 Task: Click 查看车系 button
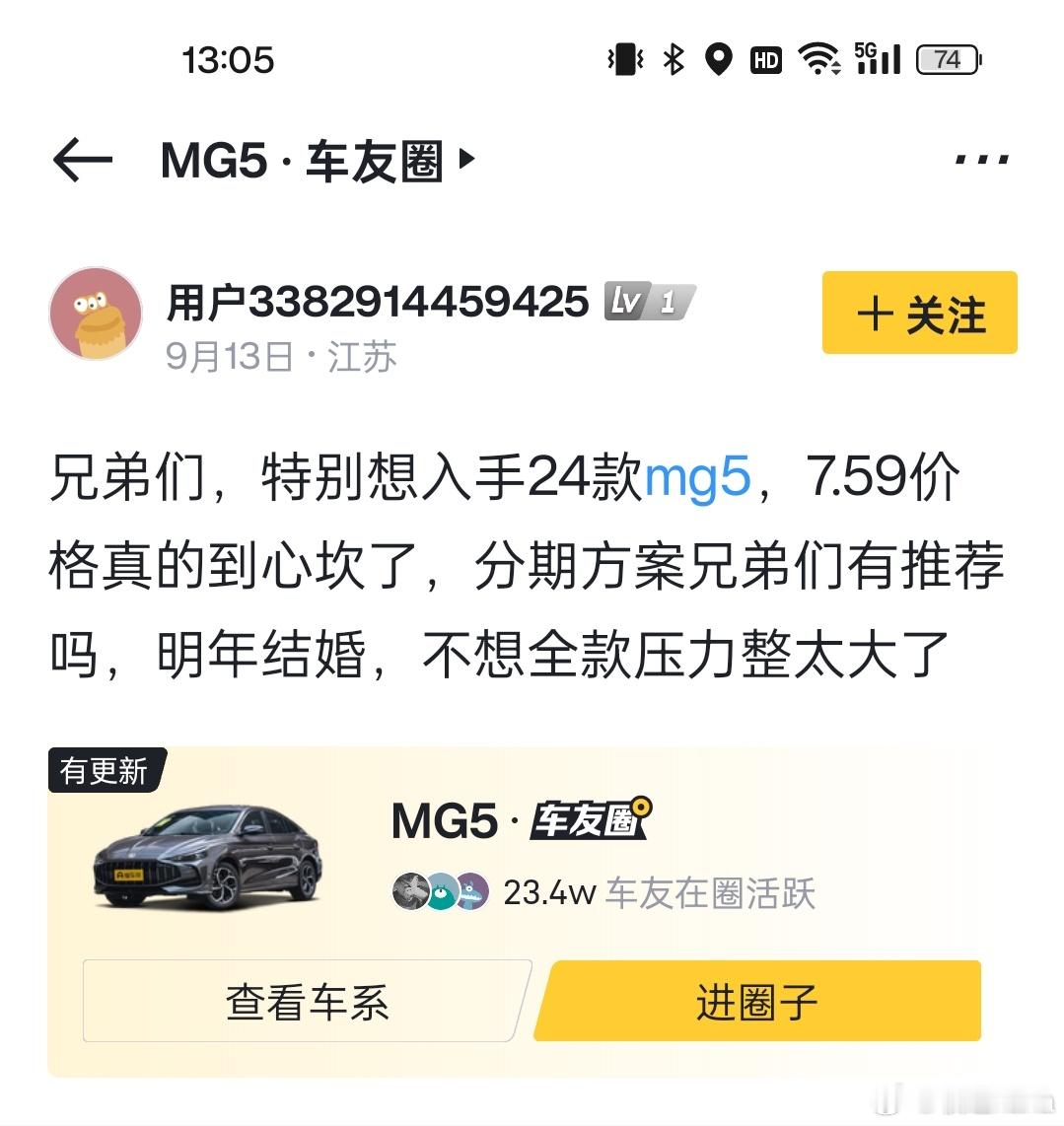pyautogui.click(x=307, y=1001)
